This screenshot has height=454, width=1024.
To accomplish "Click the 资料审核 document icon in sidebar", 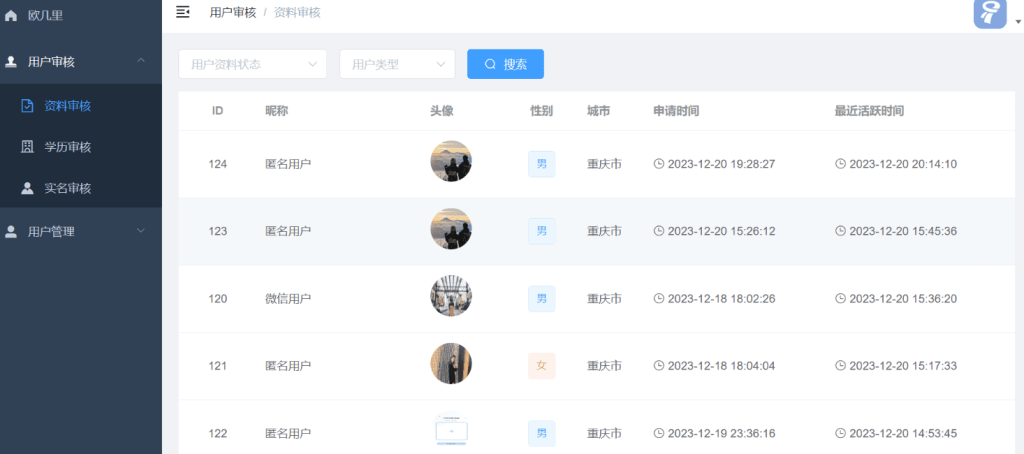I will point(27,105).
